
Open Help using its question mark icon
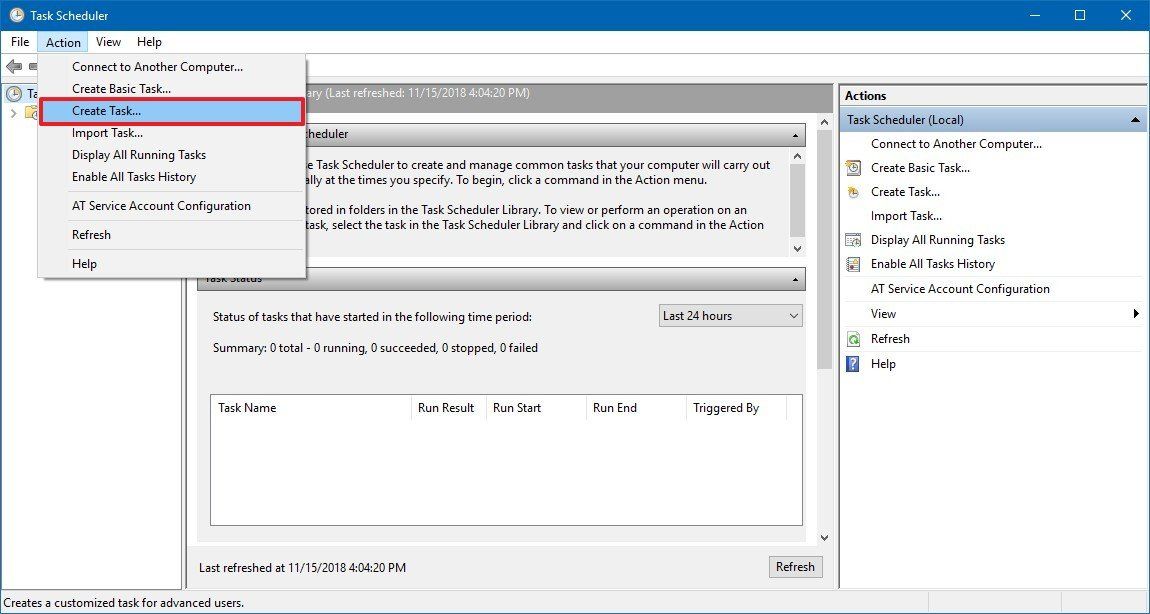point(853,363)
